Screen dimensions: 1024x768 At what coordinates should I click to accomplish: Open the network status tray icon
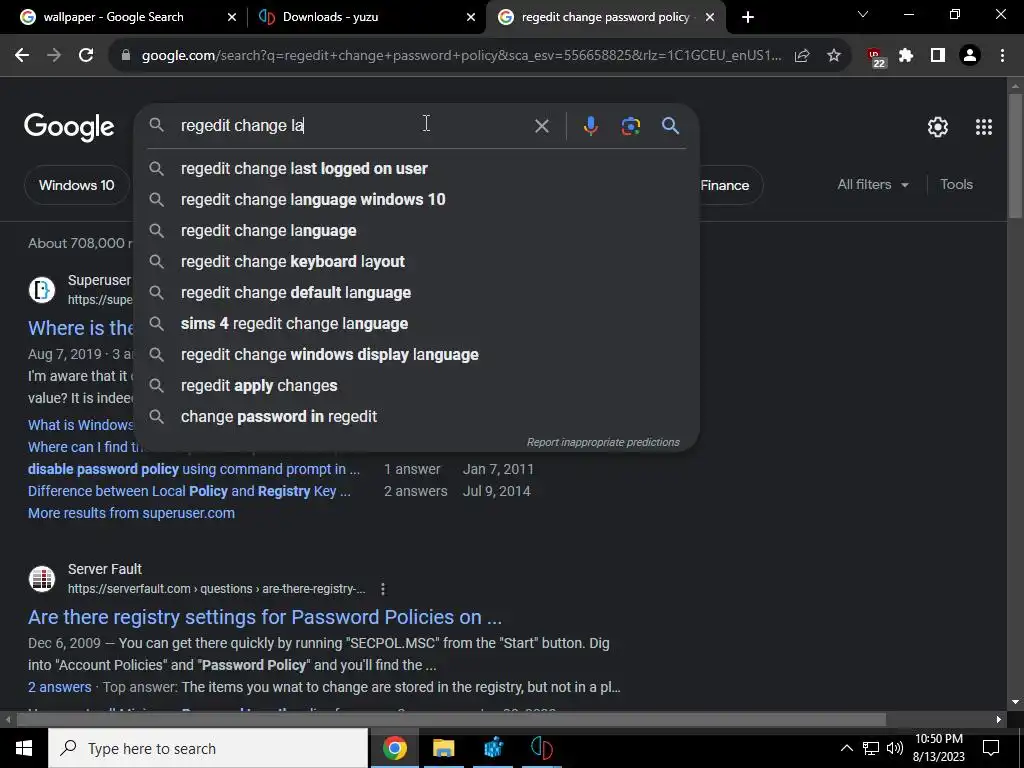[x=871, y=748]
